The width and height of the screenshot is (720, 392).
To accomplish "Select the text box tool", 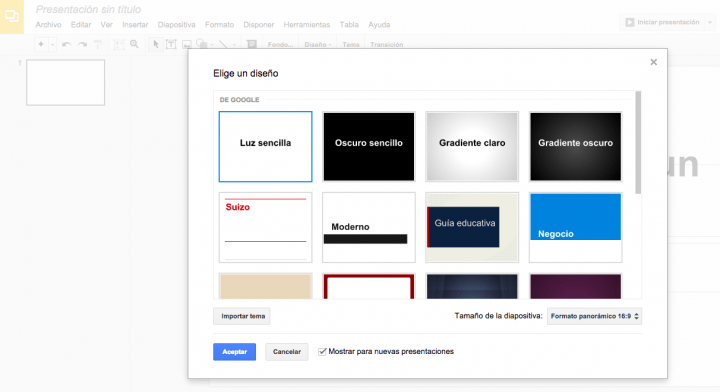I will pyautogui.click(x=171, y=45).
